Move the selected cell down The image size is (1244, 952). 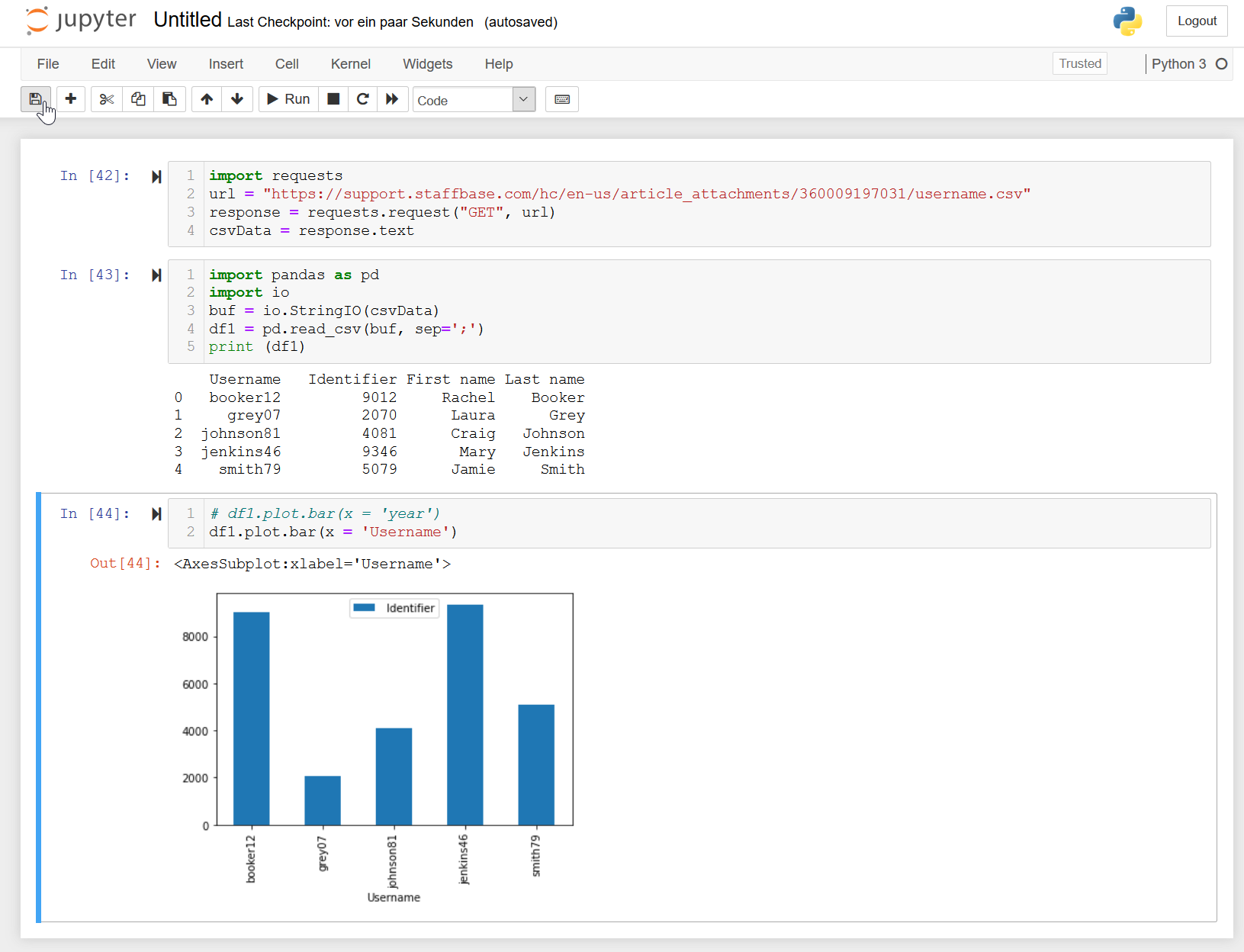tap(237, 99)
